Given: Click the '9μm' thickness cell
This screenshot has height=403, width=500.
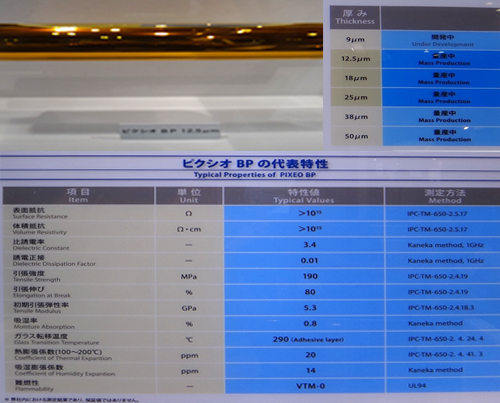Looking at the screenshot, I should 355,40.
